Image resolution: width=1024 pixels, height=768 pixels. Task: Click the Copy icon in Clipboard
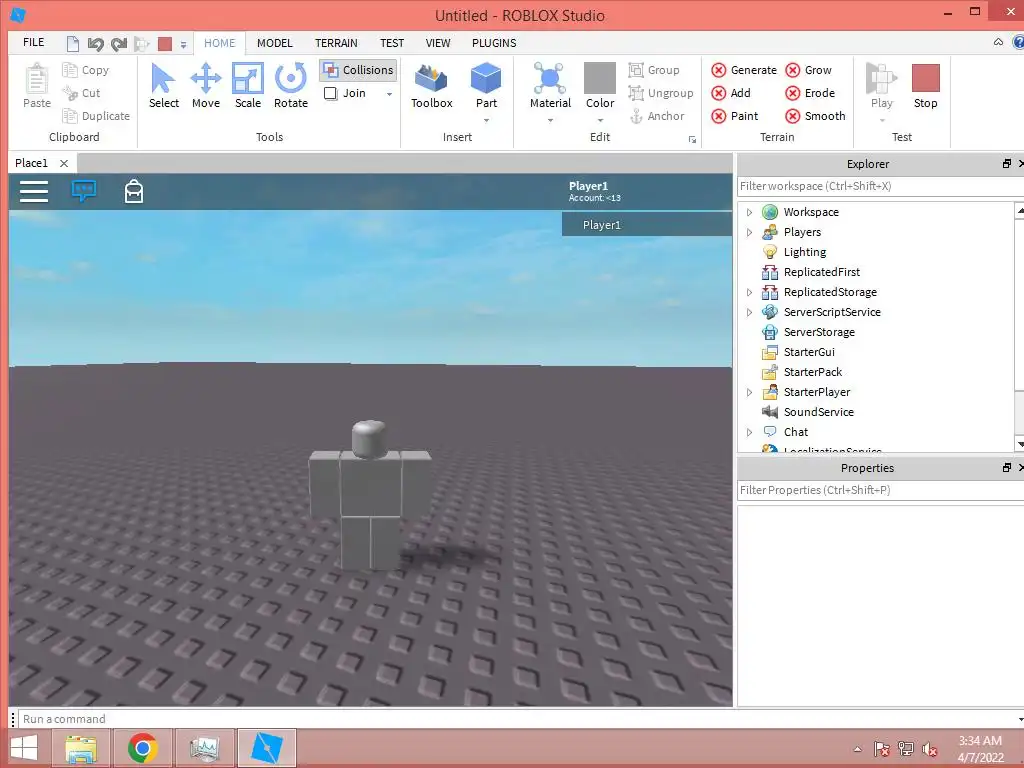point(70,70)
